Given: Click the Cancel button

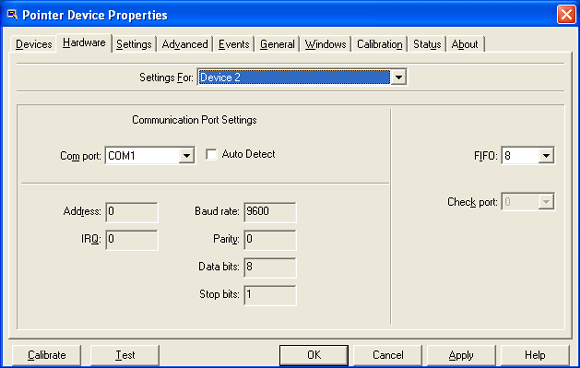Looking at the screenshot, I should tap(388, 355).
